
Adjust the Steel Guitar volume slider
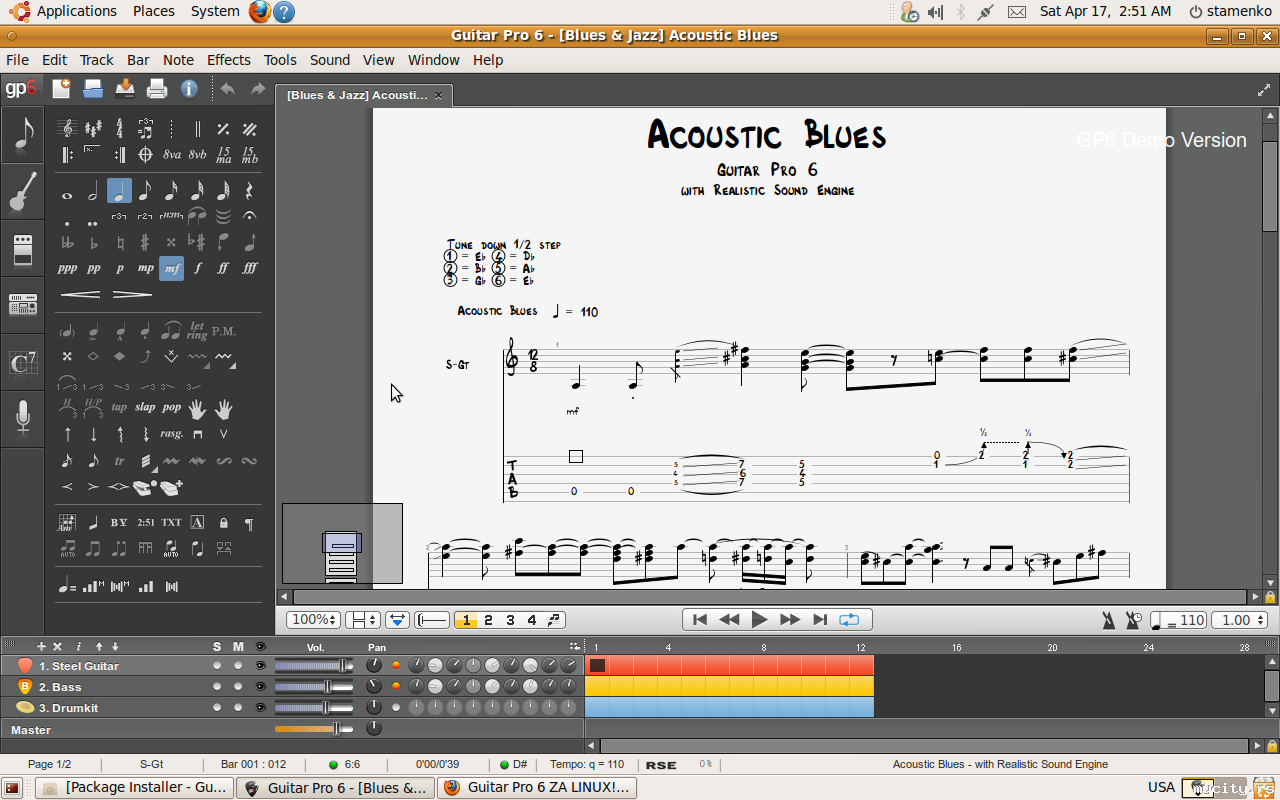click(314, 666)
